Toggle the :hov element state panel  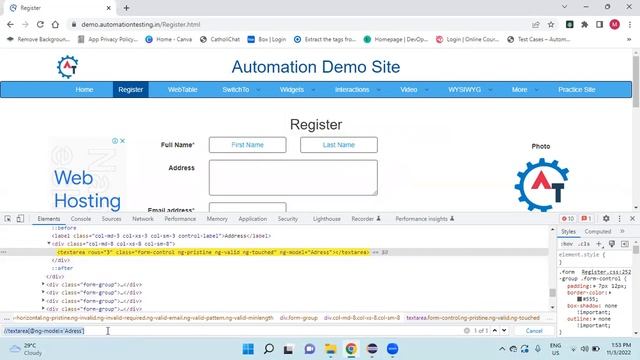pos(567,244)
